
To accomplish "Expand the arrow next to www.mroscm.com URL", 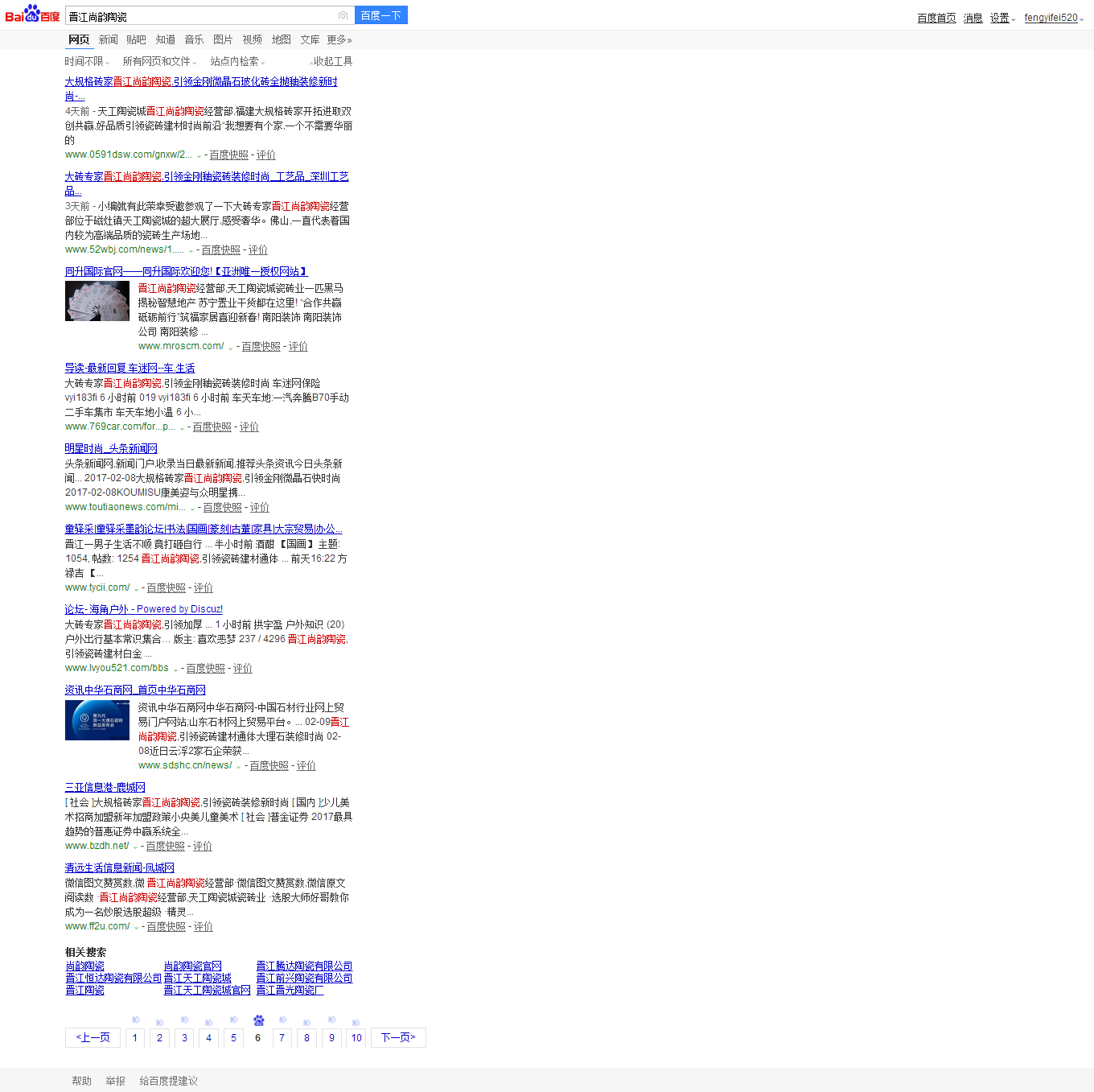I will click(x=231, y=348).
